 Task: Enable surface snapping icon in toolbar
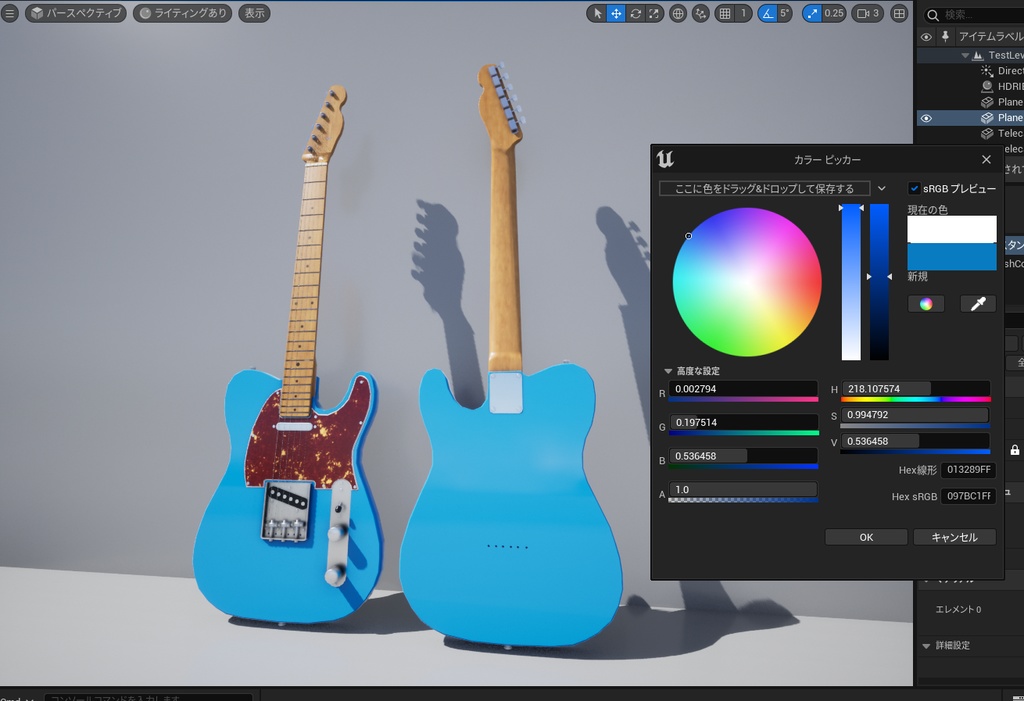pyautogui.click(x=700, y=14)
